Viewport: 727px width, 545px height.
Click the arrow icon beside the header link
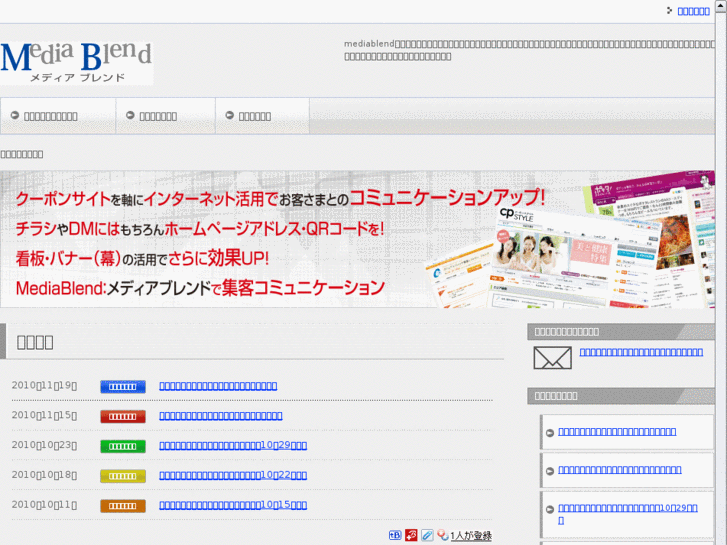point(670,10)
